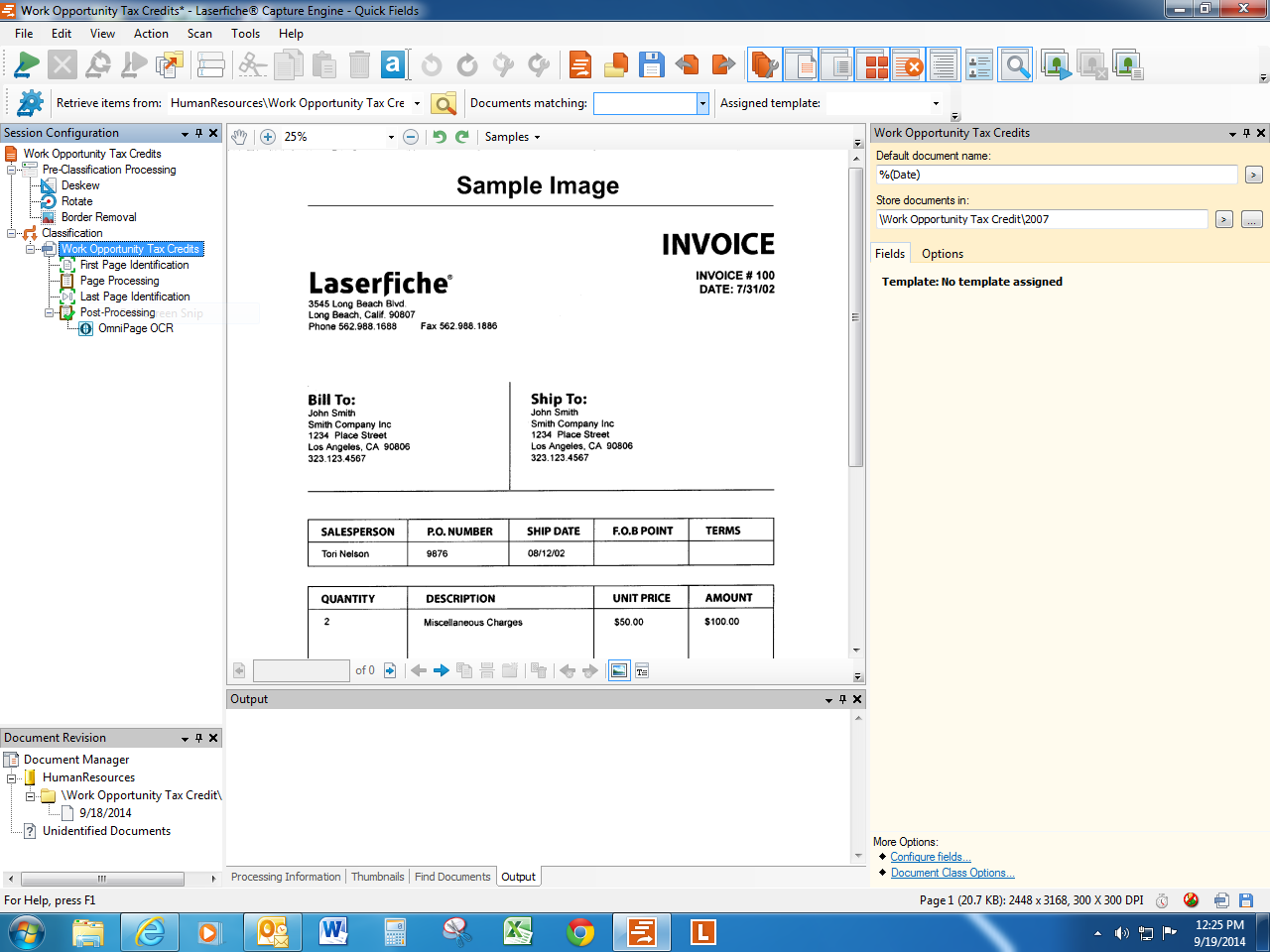Screen dimensions: 1270x952
Task: Click the blue gear session settings icon
Action: coord(31,103)
